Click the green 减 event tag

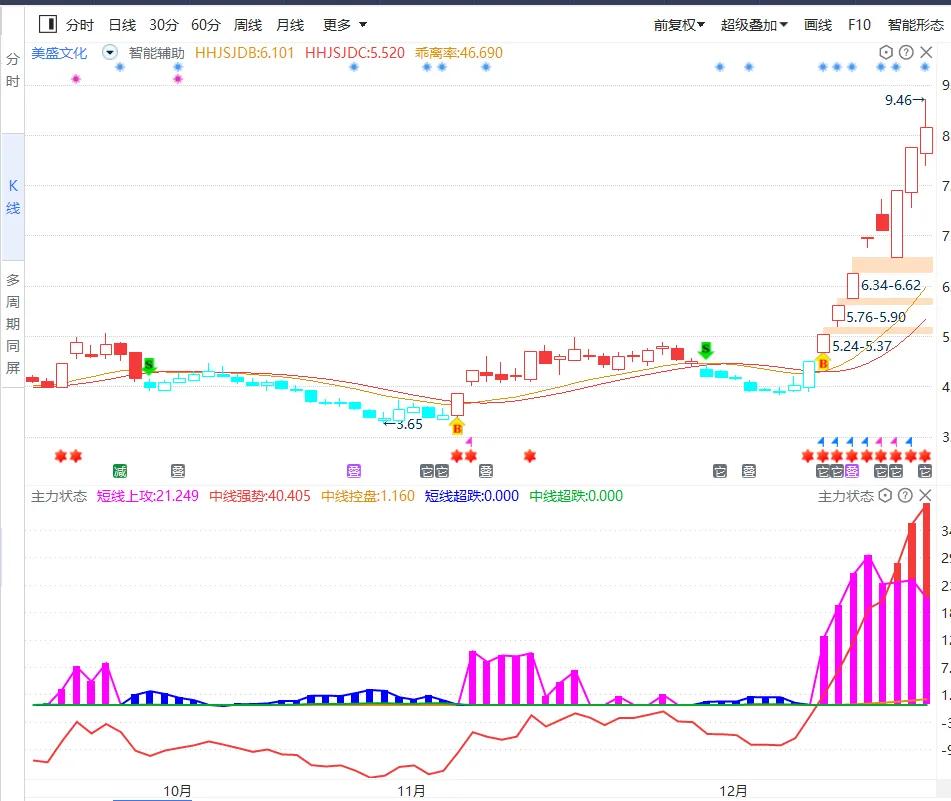tap(120, 471)
